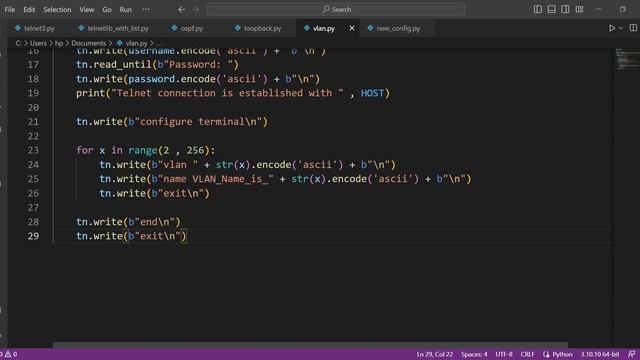Click 'VLAN_Name_is_' text on line 25
The height and width of the screenshot is (360, 640).
click(x=230, y=179)
